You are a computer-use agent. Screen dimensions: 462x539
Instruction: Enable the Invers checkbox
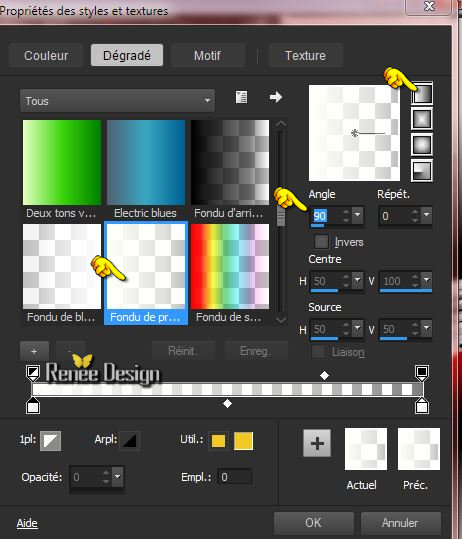pos(321,242)
